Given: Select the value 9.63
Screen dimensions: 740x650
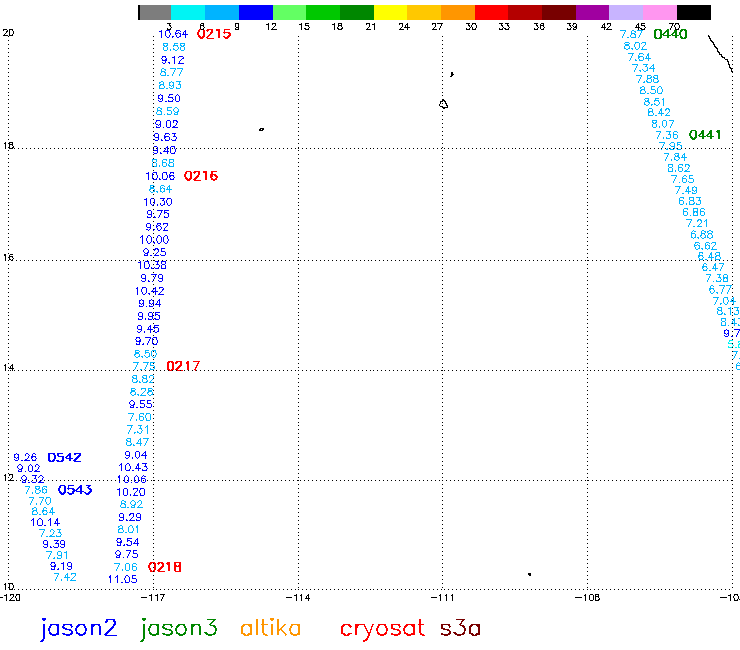Looking at the screenshot, I should pyautogui.click(x=165, y=137).
